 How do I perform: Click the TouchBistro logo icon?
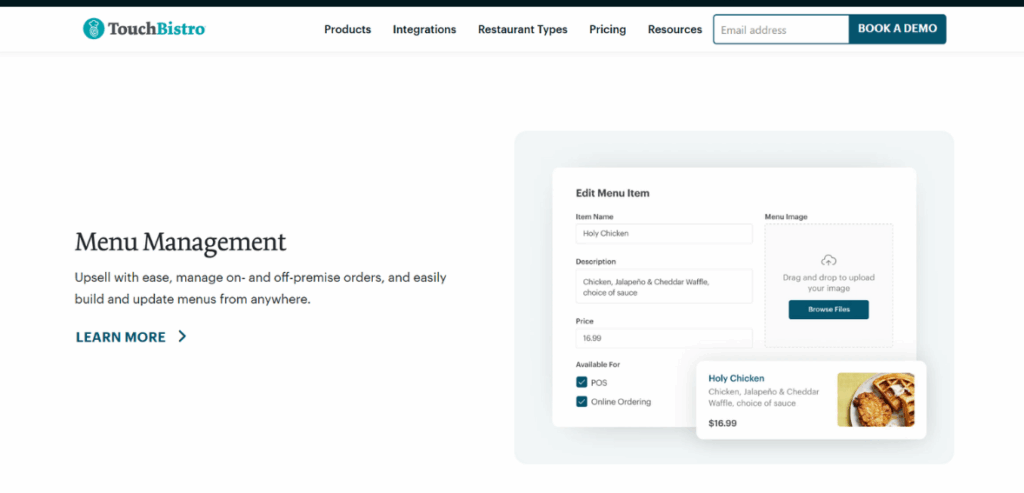pos(93,29)
